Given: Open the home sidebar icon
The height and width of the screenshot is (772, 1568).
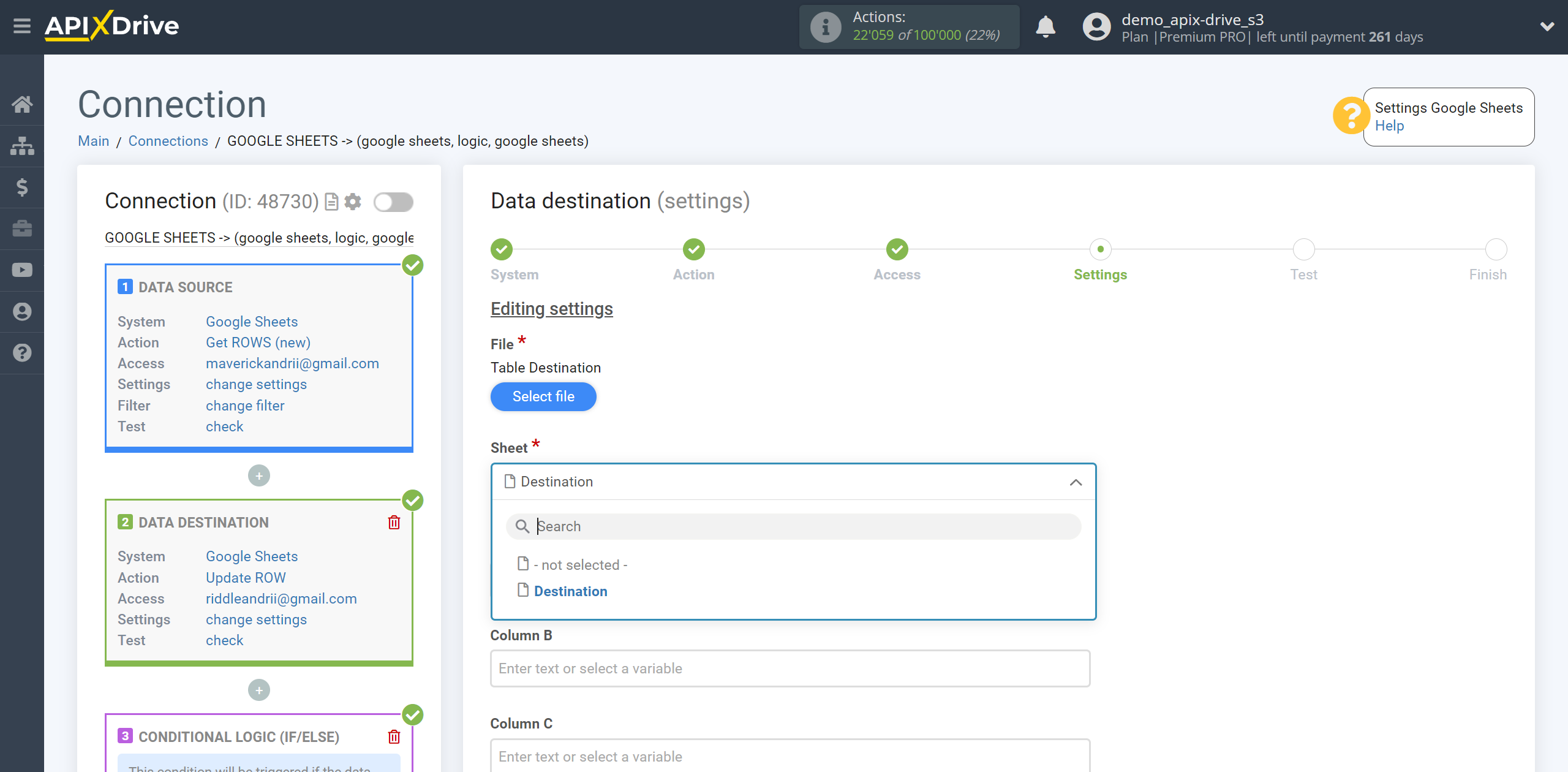Looking at the screenshot, I should (x=22, y=104).
